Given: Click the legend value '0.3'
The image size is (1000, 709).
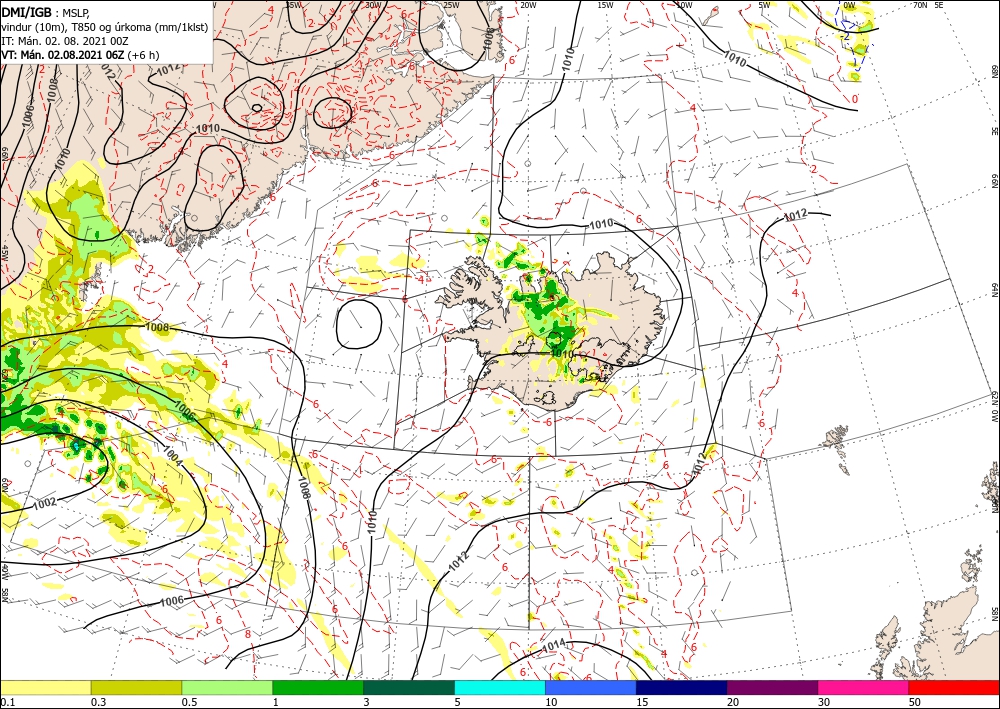Looking at the screenshot, I should point(98,702).
